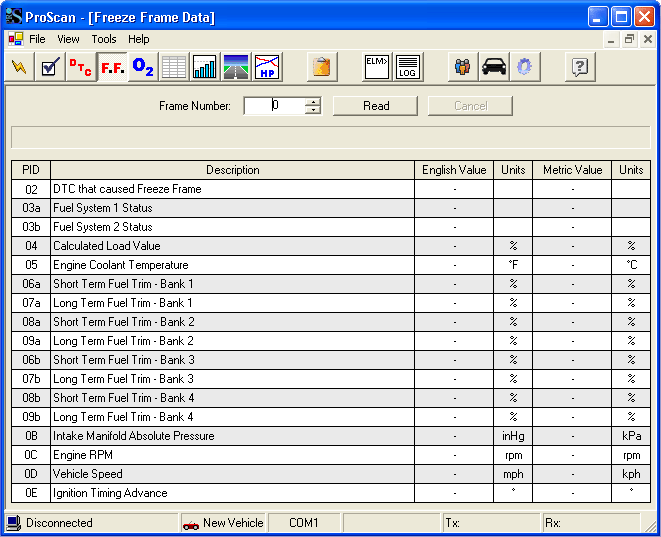Screen dimensions: 661x537
Task: Select the Calculated Load Value row
Action: [331, 246]
